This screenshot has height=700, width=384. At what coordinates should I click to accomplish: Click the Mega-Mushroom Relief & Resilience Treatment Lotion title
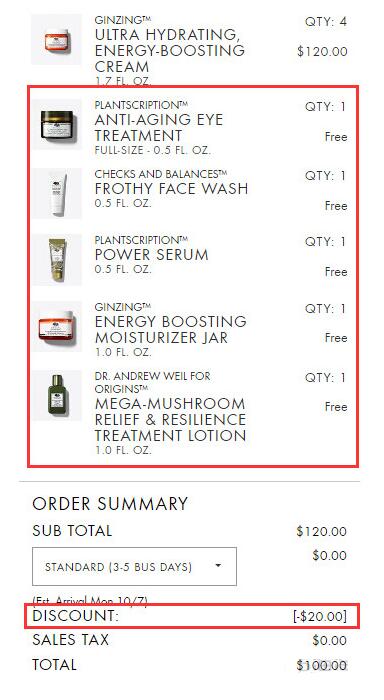tap(170, 420)
